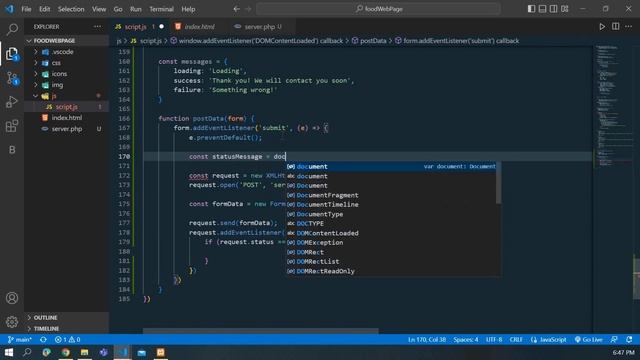The height and width of the screenshot is (360, 640).
Task: Select DOMException suggestion
Action: pyautogui.click(x=391, y=242)
